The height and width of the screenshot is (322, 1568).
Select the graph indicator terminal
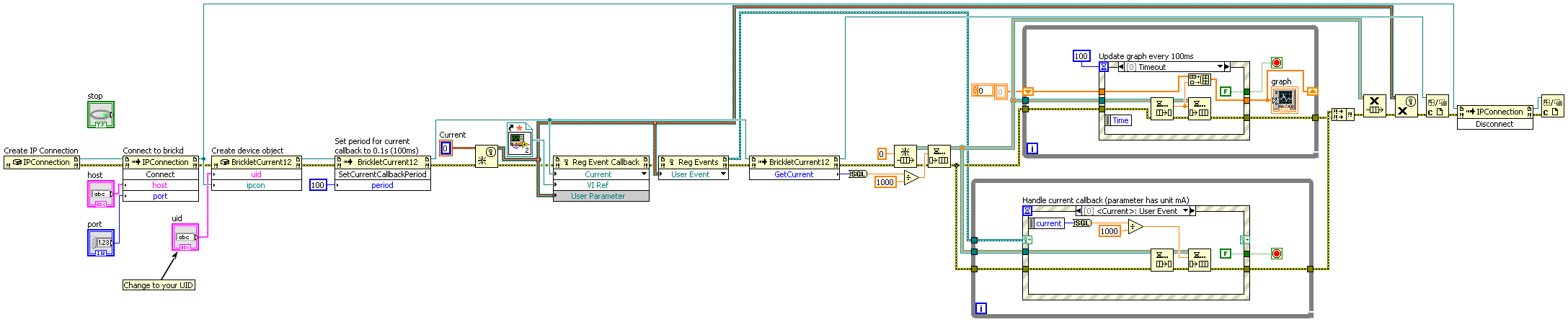click(1284, 99)
